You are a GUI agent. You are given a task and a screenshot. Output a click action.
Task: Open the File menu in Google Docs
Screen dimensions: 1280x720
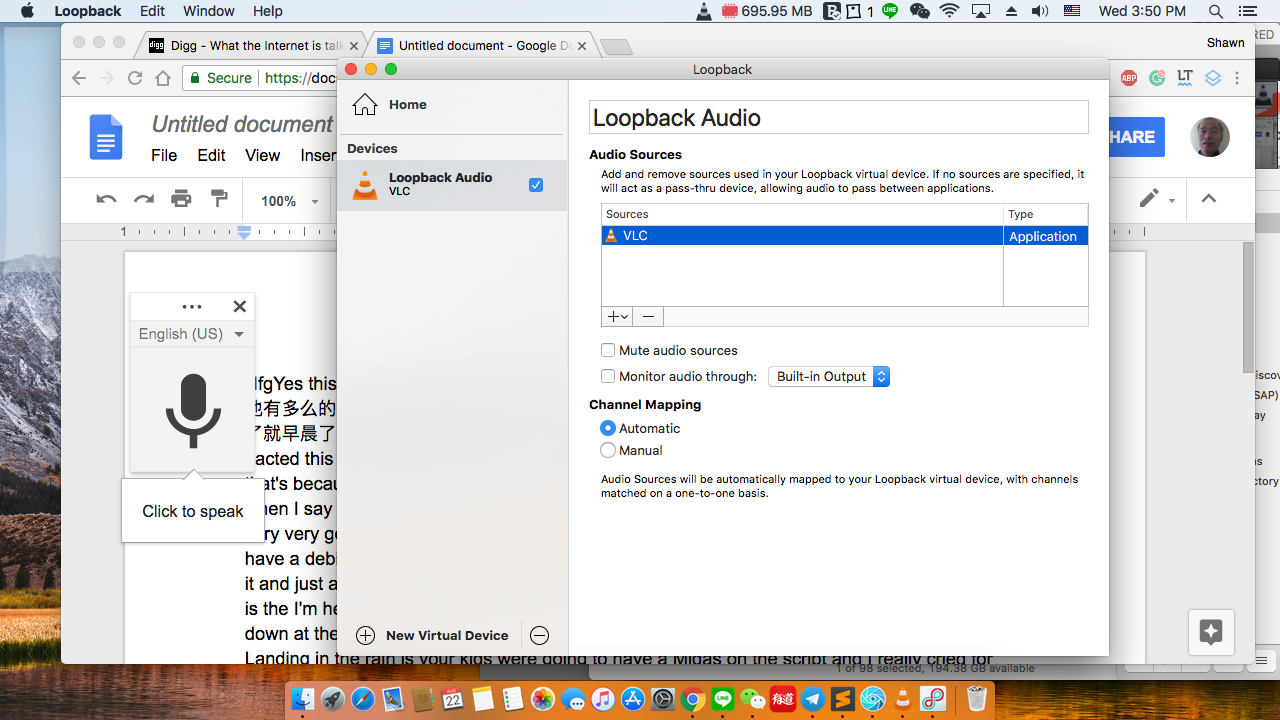pyautogui.click(x=164, y=155)
